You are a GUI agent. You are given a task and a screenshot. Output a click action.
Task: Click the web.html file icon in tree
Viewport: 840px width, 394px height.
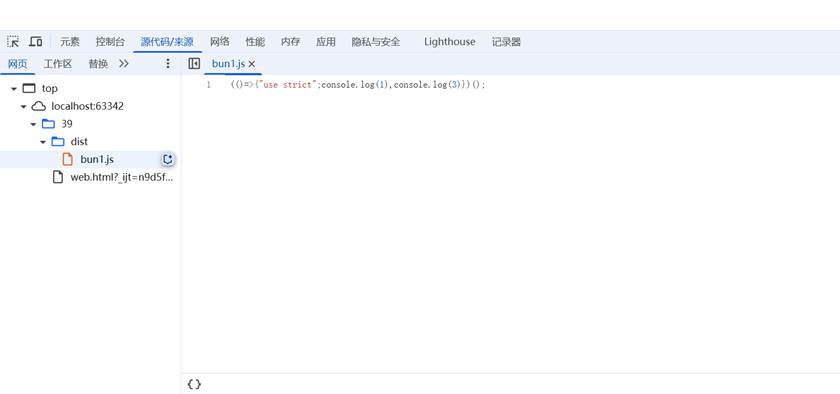coord(58,177)
